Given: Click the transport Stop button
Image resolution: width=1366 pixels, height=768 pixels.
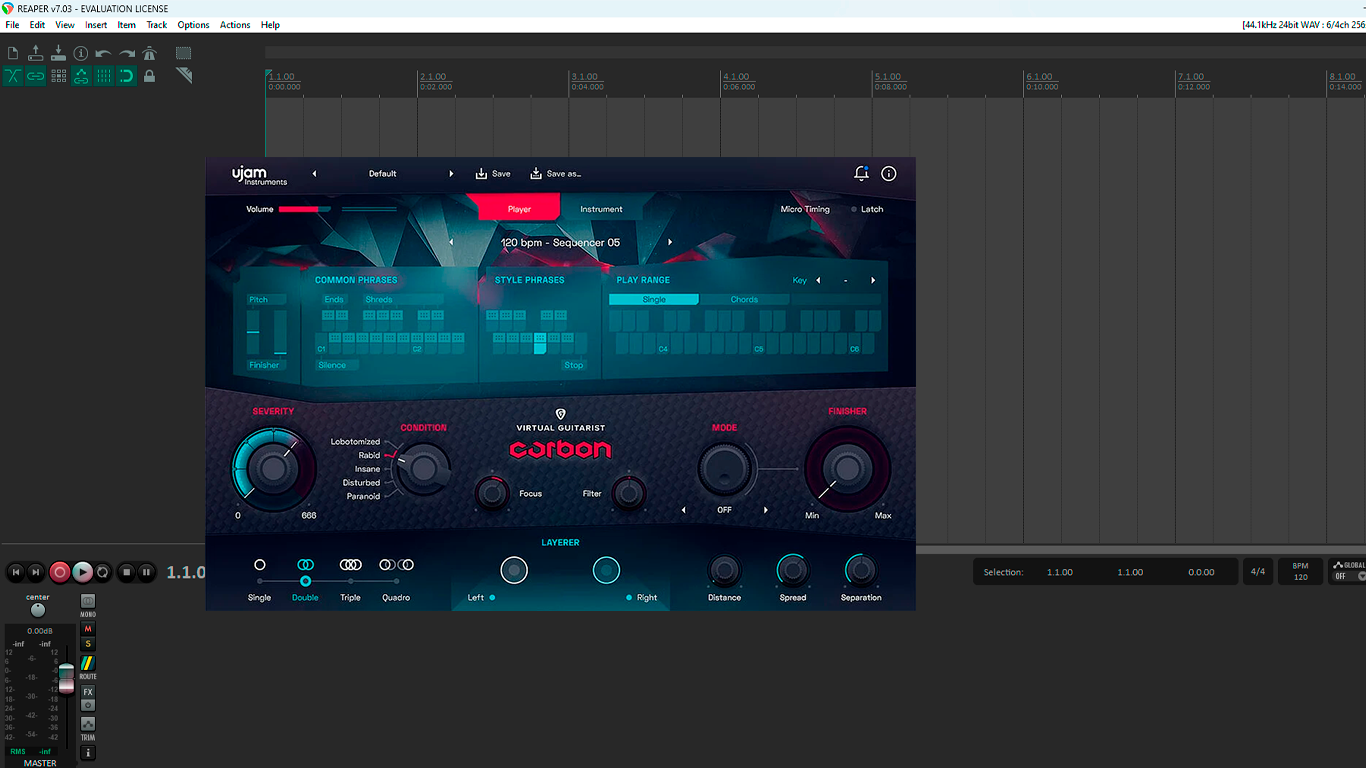Looking at the screenshot, I should pos(126,572).
